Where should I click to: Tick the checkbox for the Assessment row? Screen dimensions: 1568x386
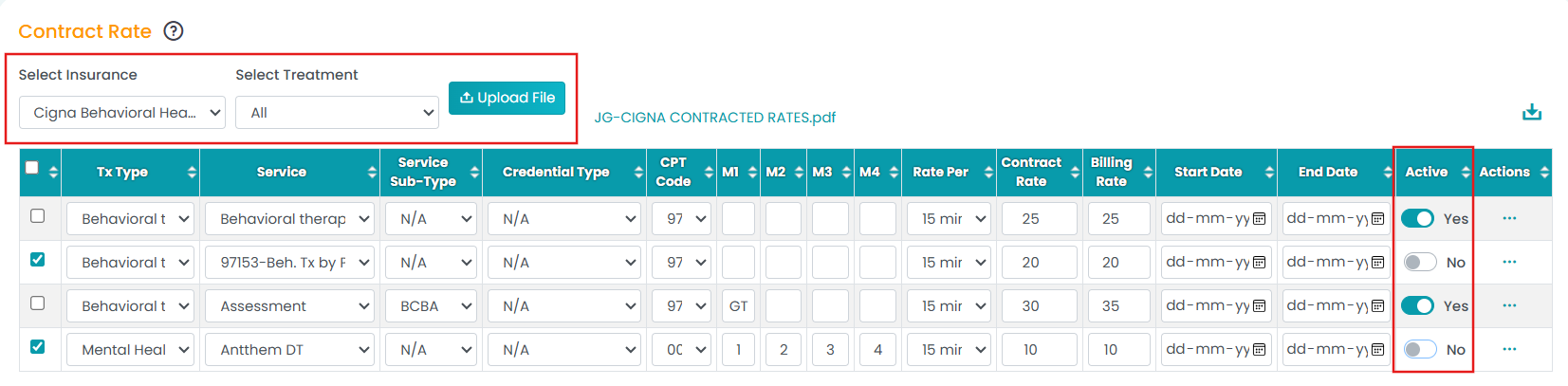click(38, 303)
